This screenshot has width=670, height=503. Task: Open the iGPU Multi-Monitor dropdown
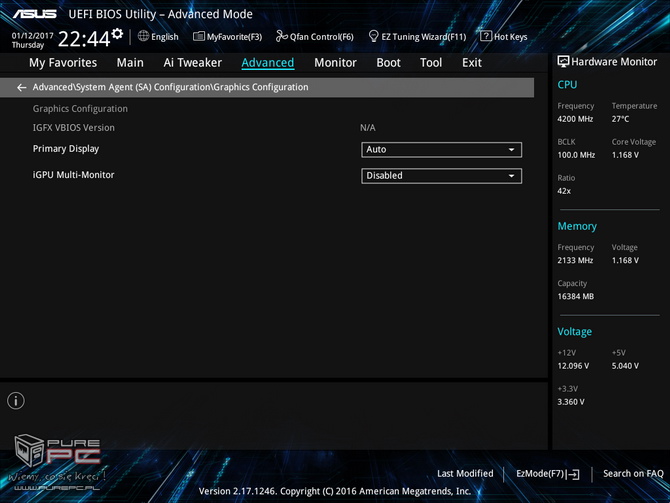[441, 176]
